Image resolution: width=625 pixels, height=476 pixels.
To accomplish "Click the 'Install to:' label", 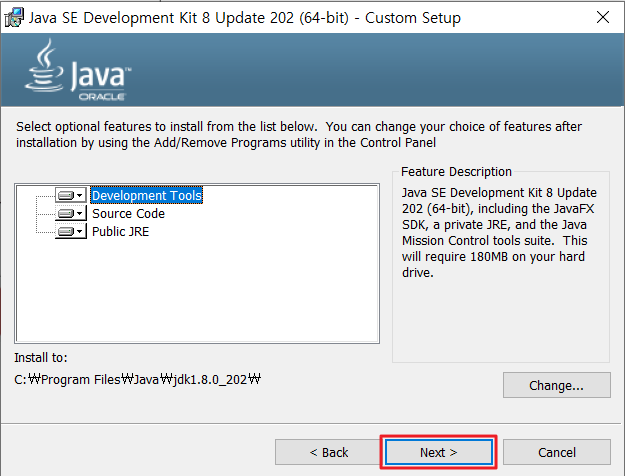I will coord(41,358).
